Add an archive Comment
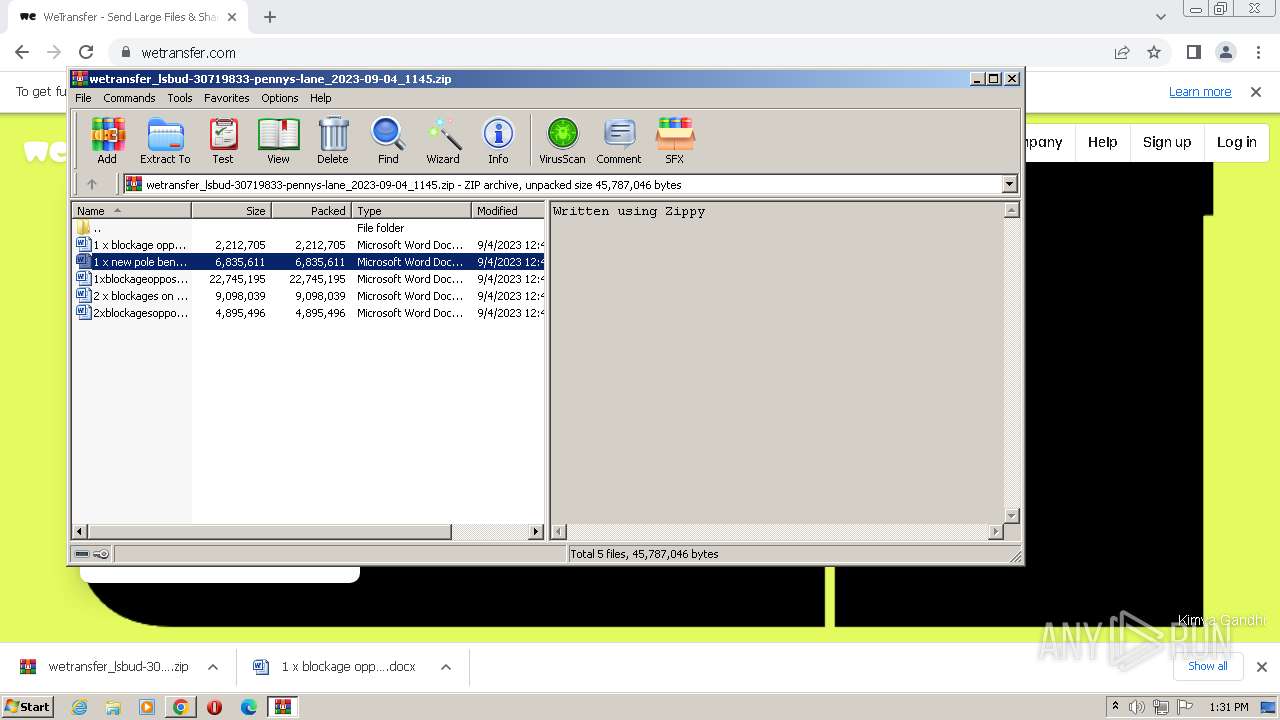The image size is (1280, 720). click(x=619, y=140)
